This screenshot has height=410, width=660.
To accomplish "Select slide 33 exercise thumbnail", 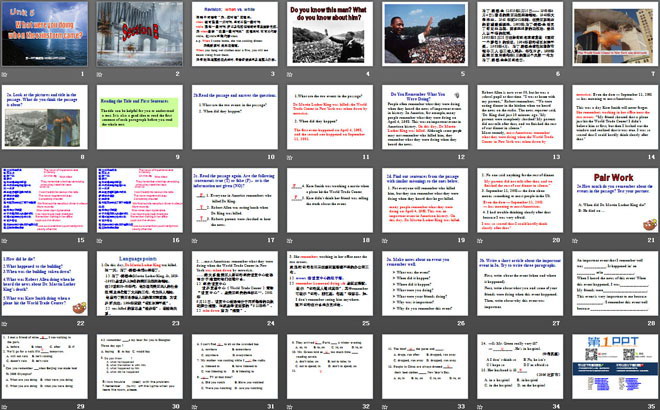I will tap(425, 367).
